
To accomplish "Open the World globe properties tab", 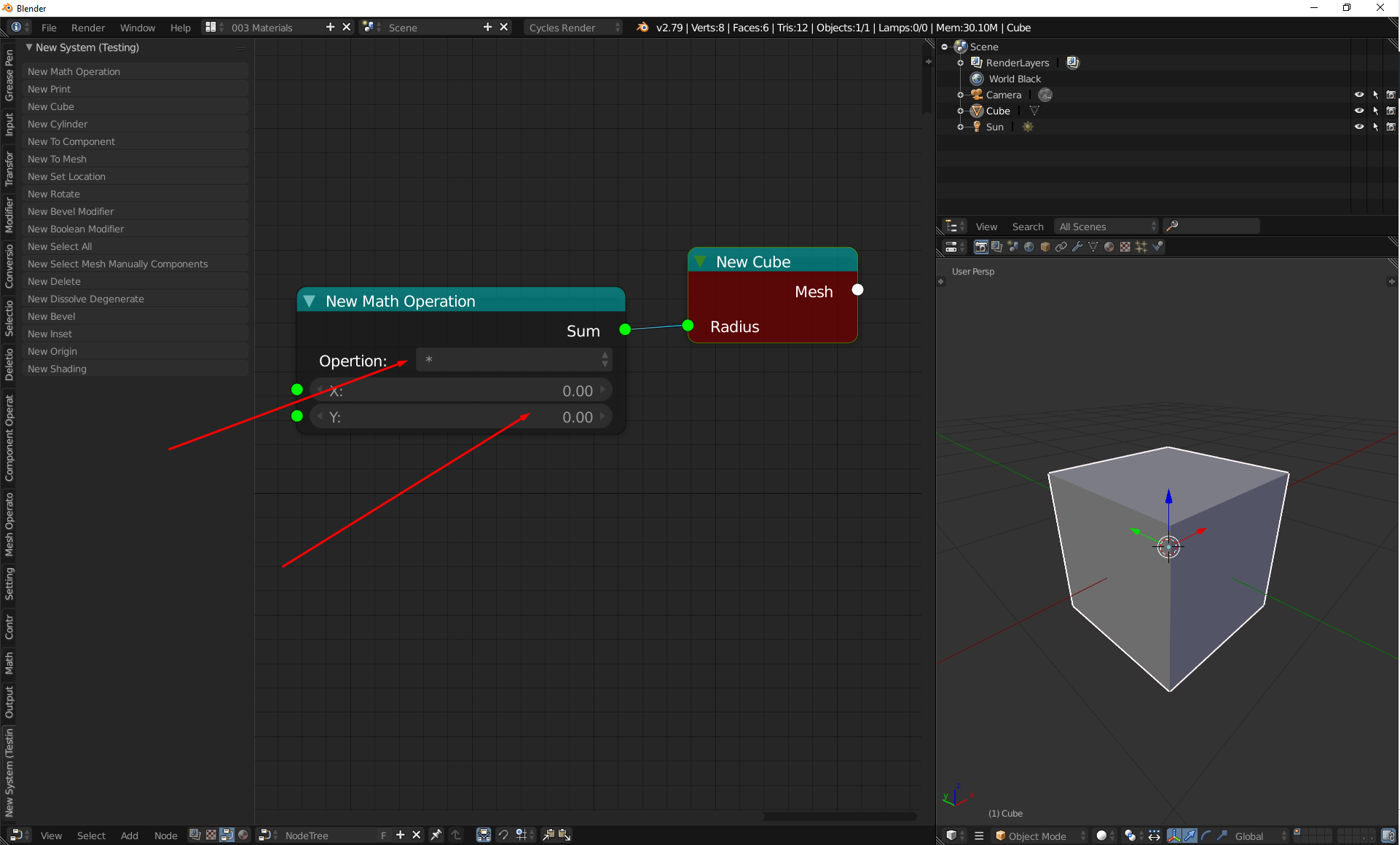I will click(1029, 247).
